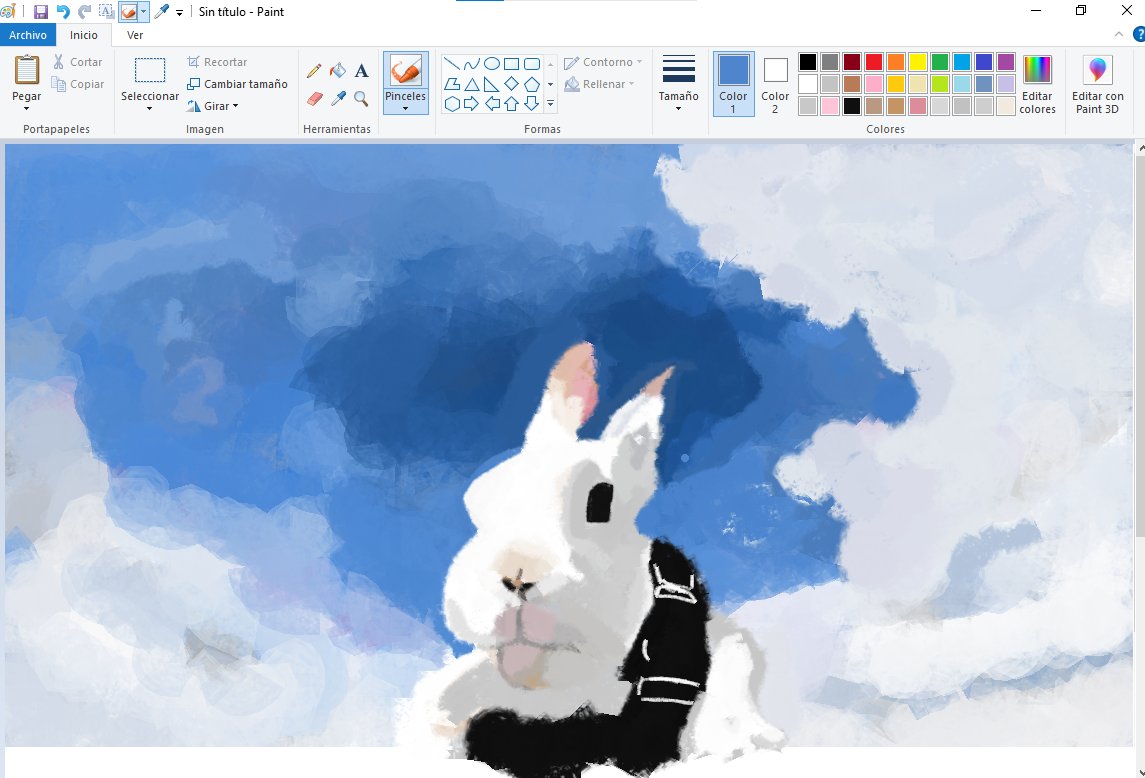Pick the black color swatch in top row
The height and width of the screenshot is (778, 1145).
click(x=808, y=62)
